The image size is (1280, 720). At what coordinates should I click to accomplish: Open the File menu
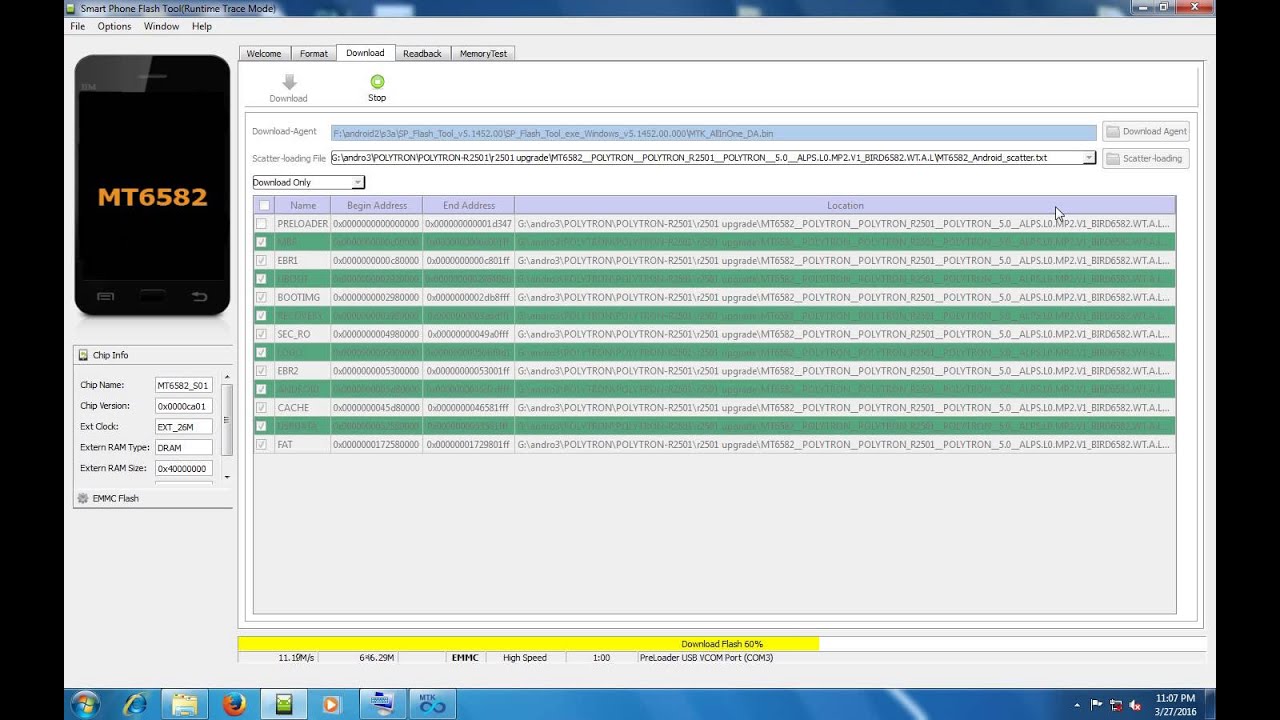coord(77,26)
